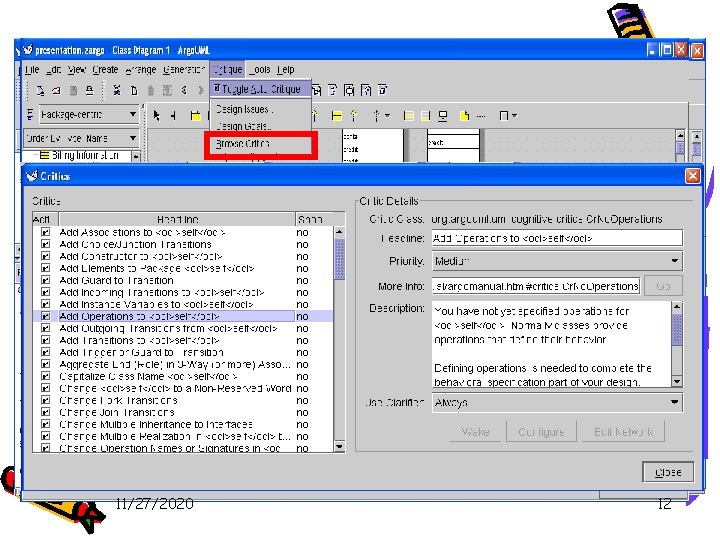720x540 pixels.
Task: Toggle 'Add Incoming Transitions' checkbox
Action: [45, 292]
